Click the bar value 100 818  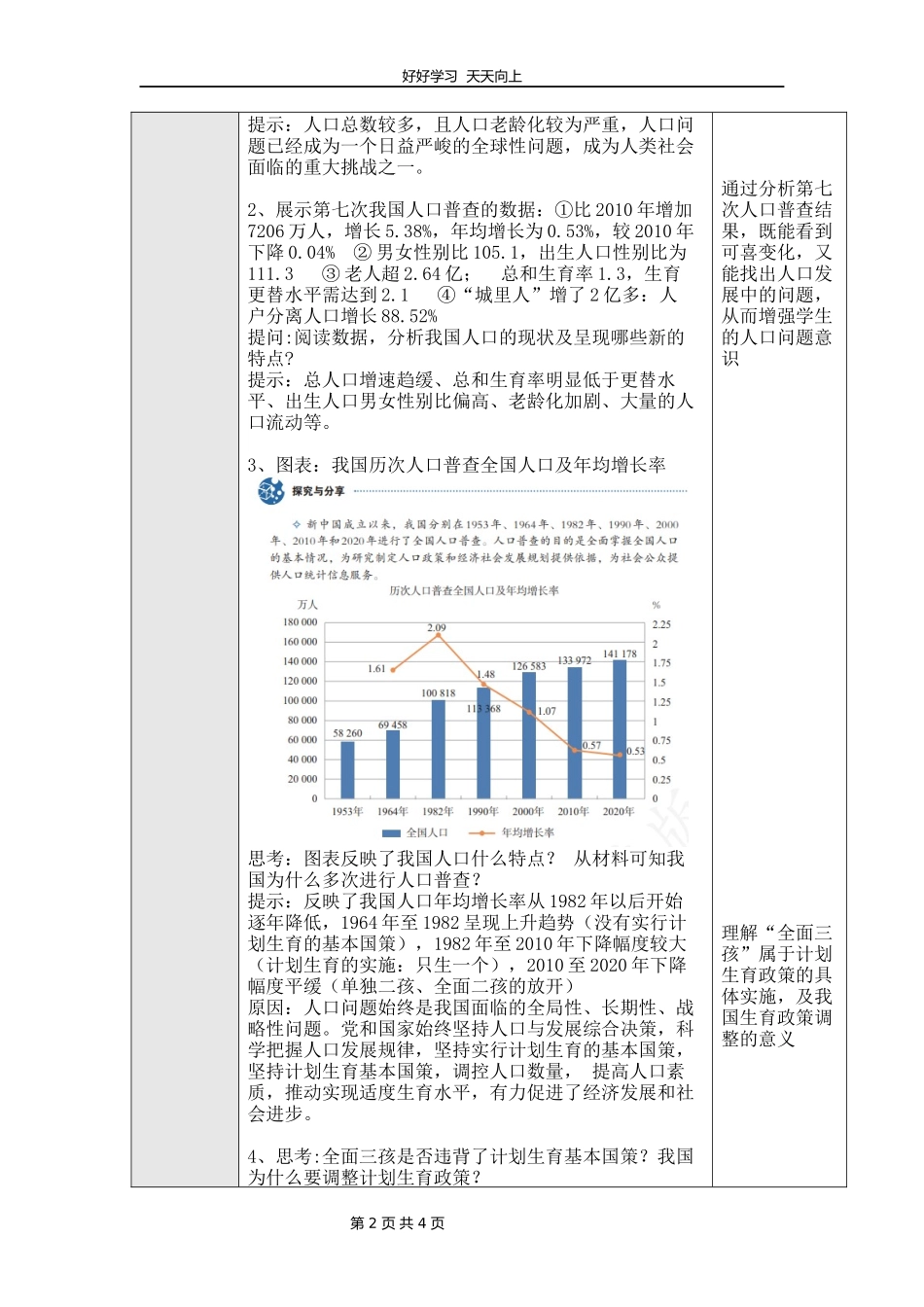(x=438, y=693)
